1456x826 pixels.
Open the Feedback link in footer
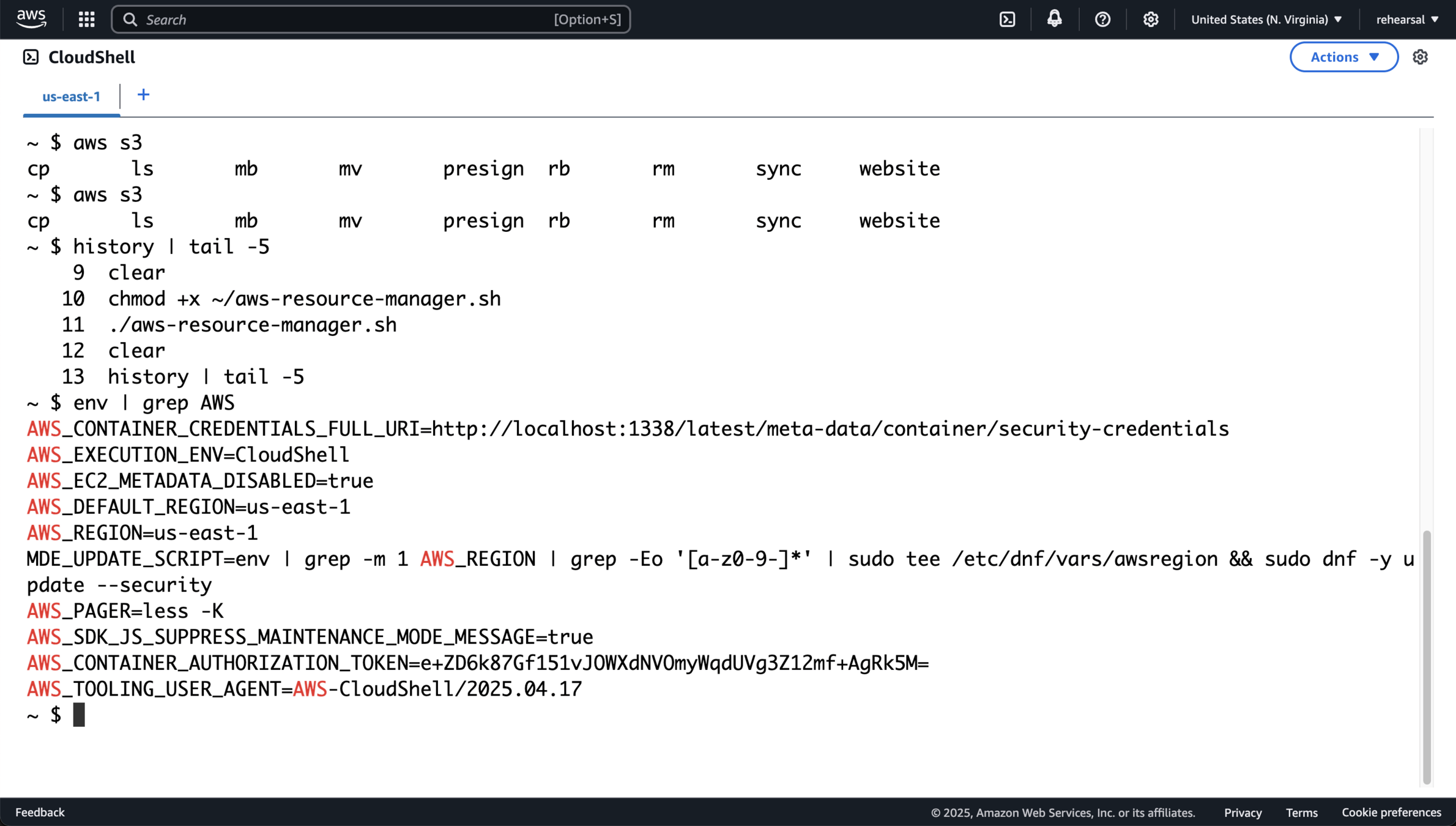(x=40, y=812)
